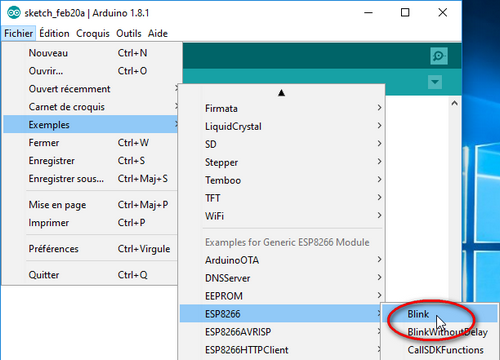Image resolution: width=500 pixels, height=360 pixels.
Task: Open the Fichier menu
Action: (x=18, y=33)
